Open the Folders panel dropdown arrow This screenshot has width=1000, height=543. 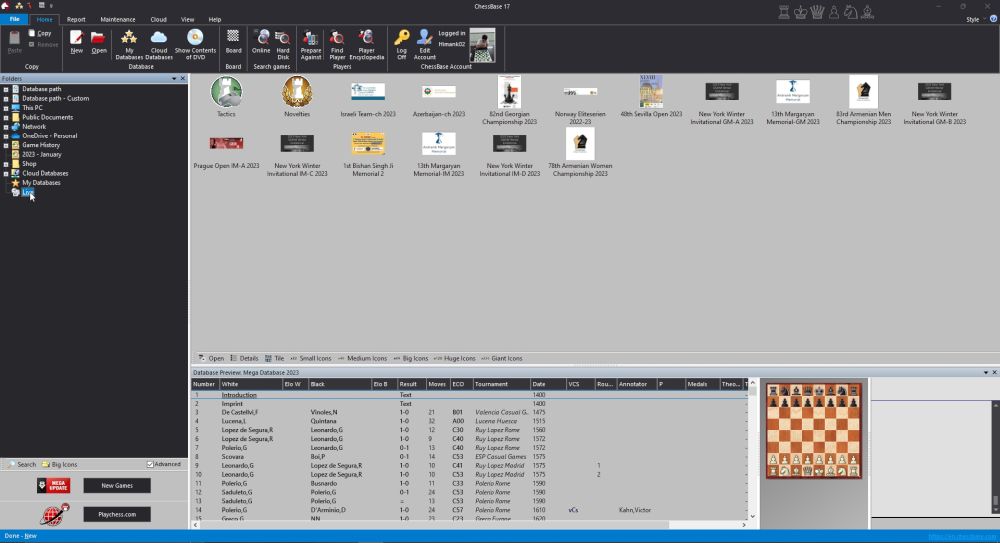click(x=174, y=78)
